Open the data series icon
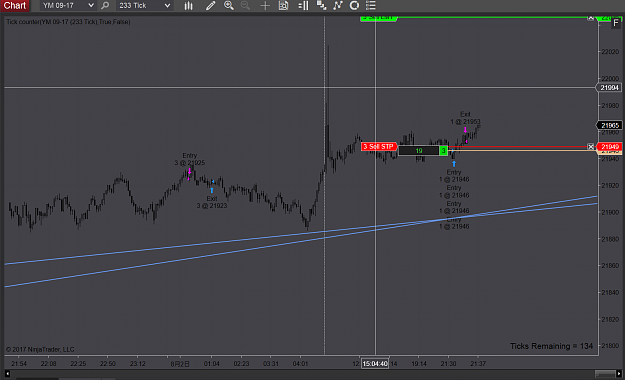This screenshot has height=380, width=625. [321, 6]
